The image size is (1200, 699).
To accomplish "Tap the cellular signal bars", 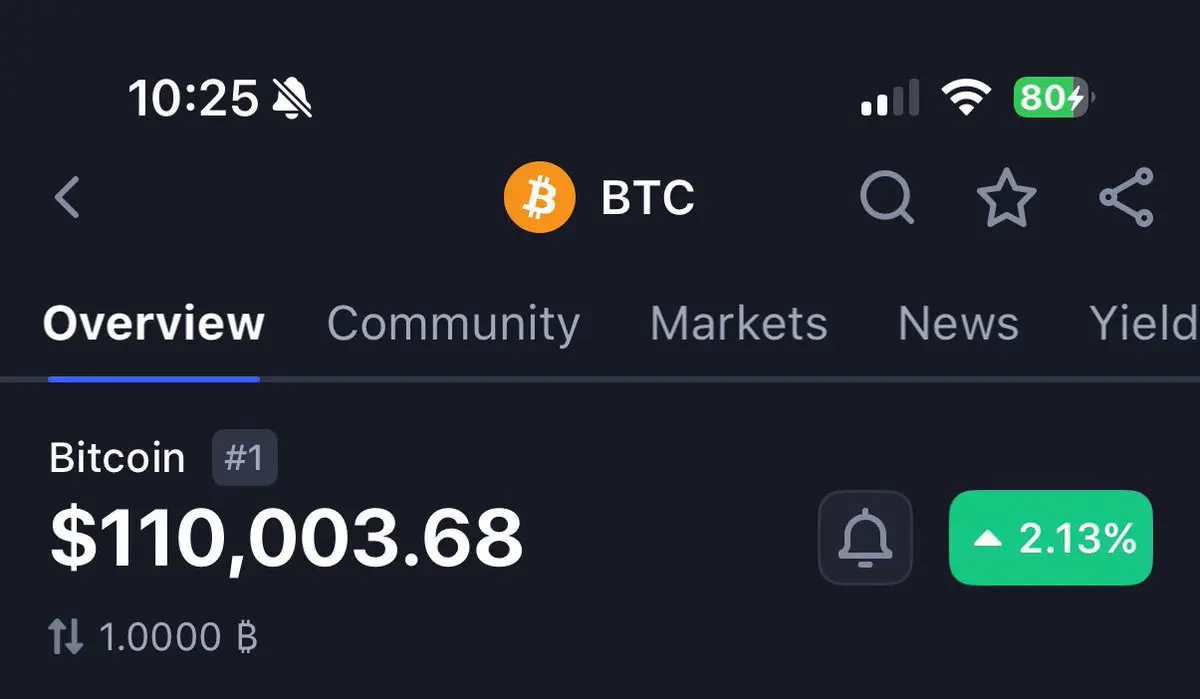I will pos(889,99).
